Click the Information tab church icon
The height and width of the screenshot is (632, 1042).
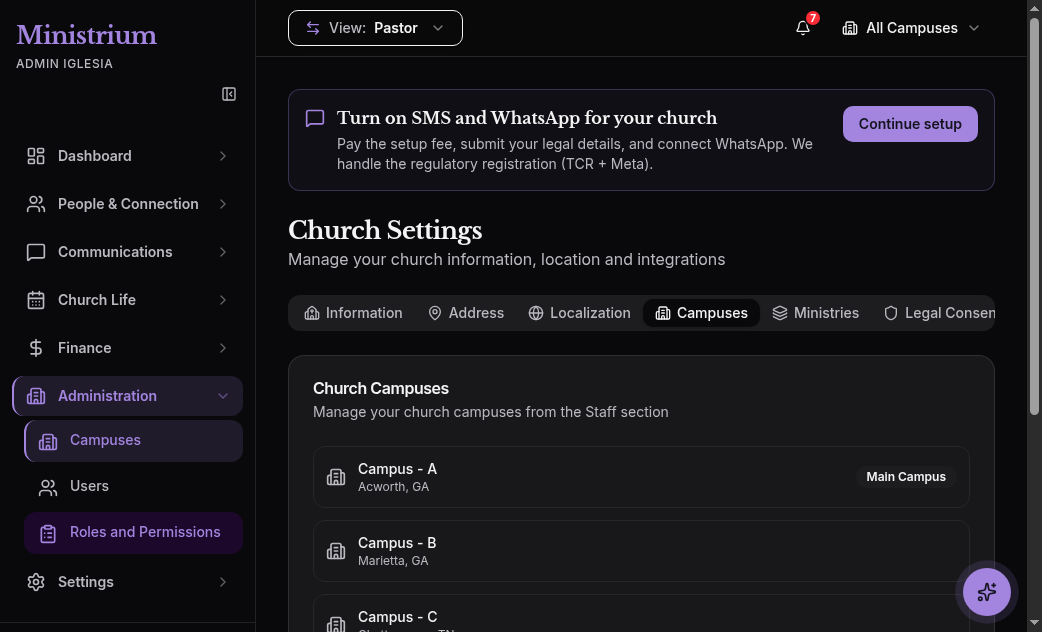pos(312,313)
